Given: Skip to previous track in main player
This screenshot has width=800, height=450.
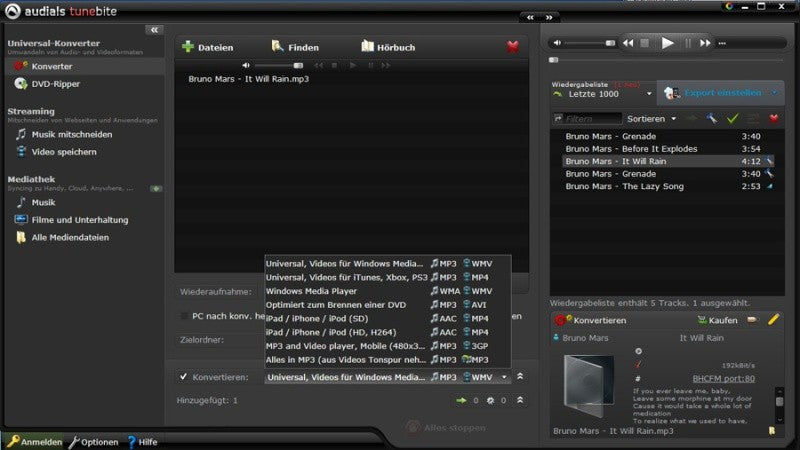Looking at the screenshot, I should click(628, 43).
